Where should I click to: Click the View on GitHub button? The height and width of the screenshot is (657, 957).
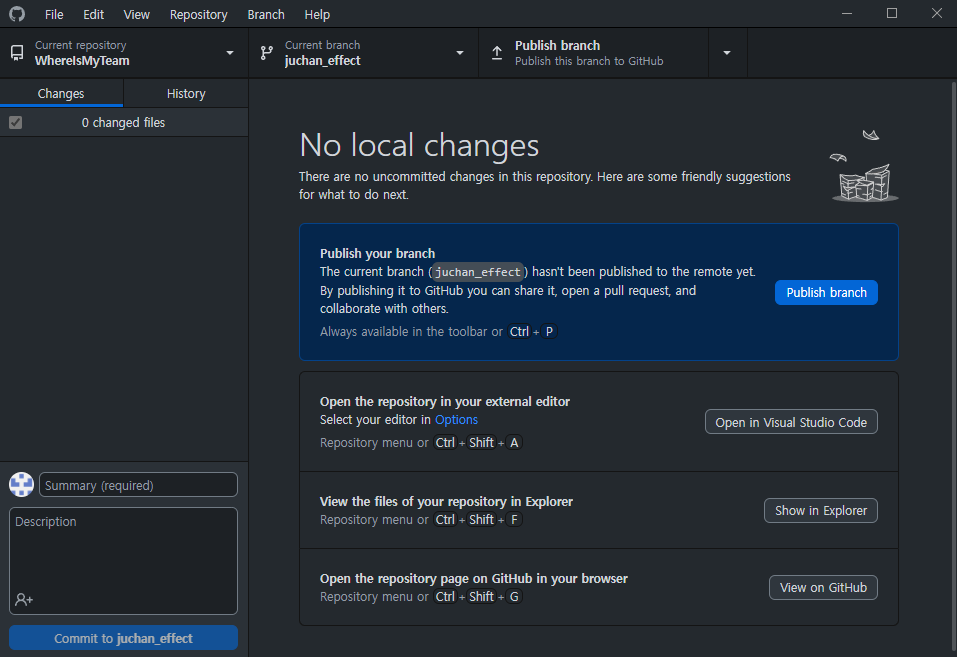pos(823,587)
